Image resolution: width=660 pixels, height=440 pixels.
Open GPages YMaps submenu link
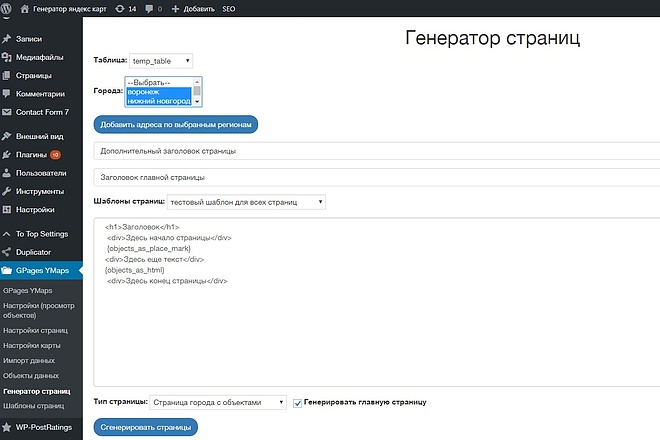(28, 291)
